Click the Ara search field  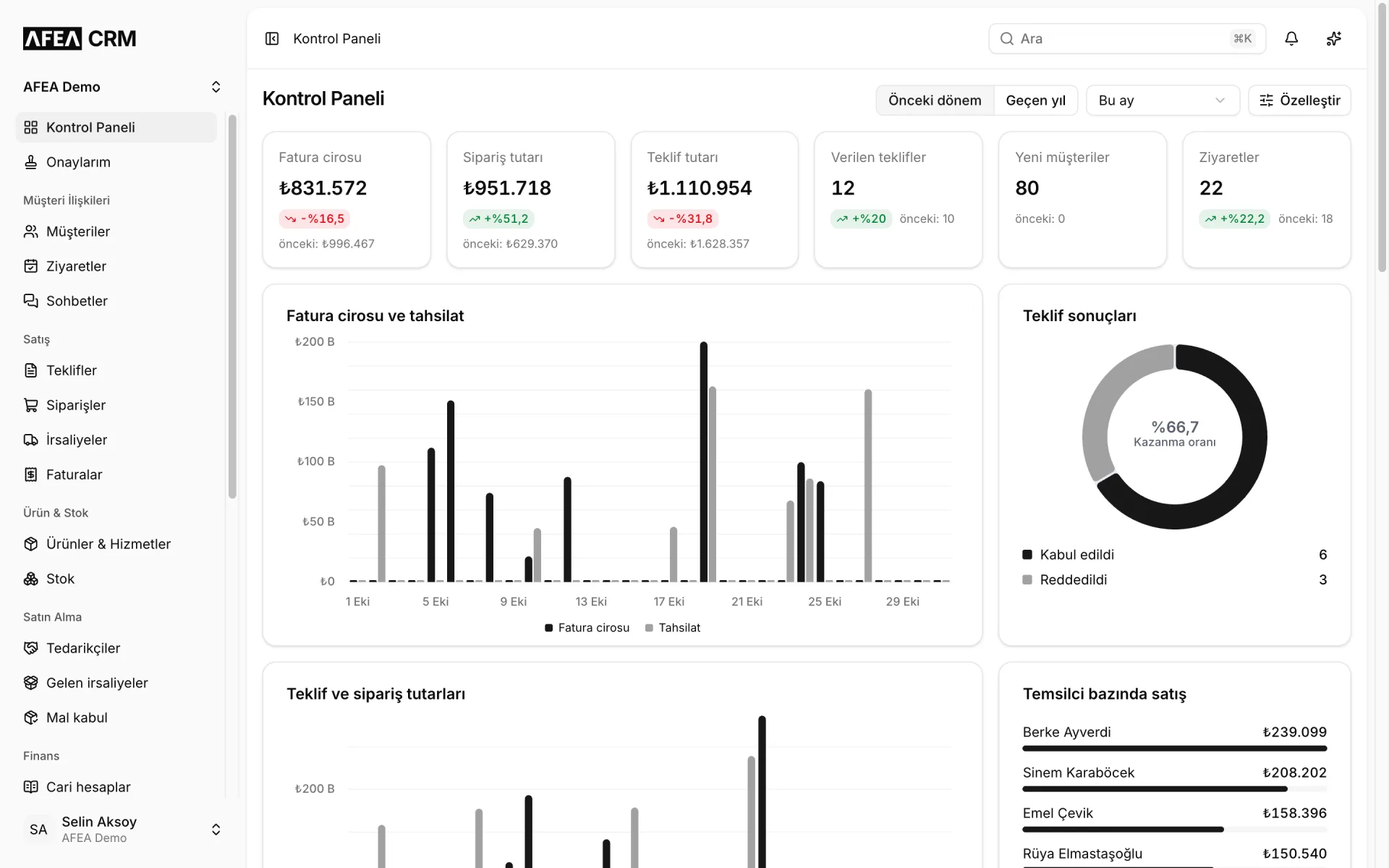(x=1127, y=38)
